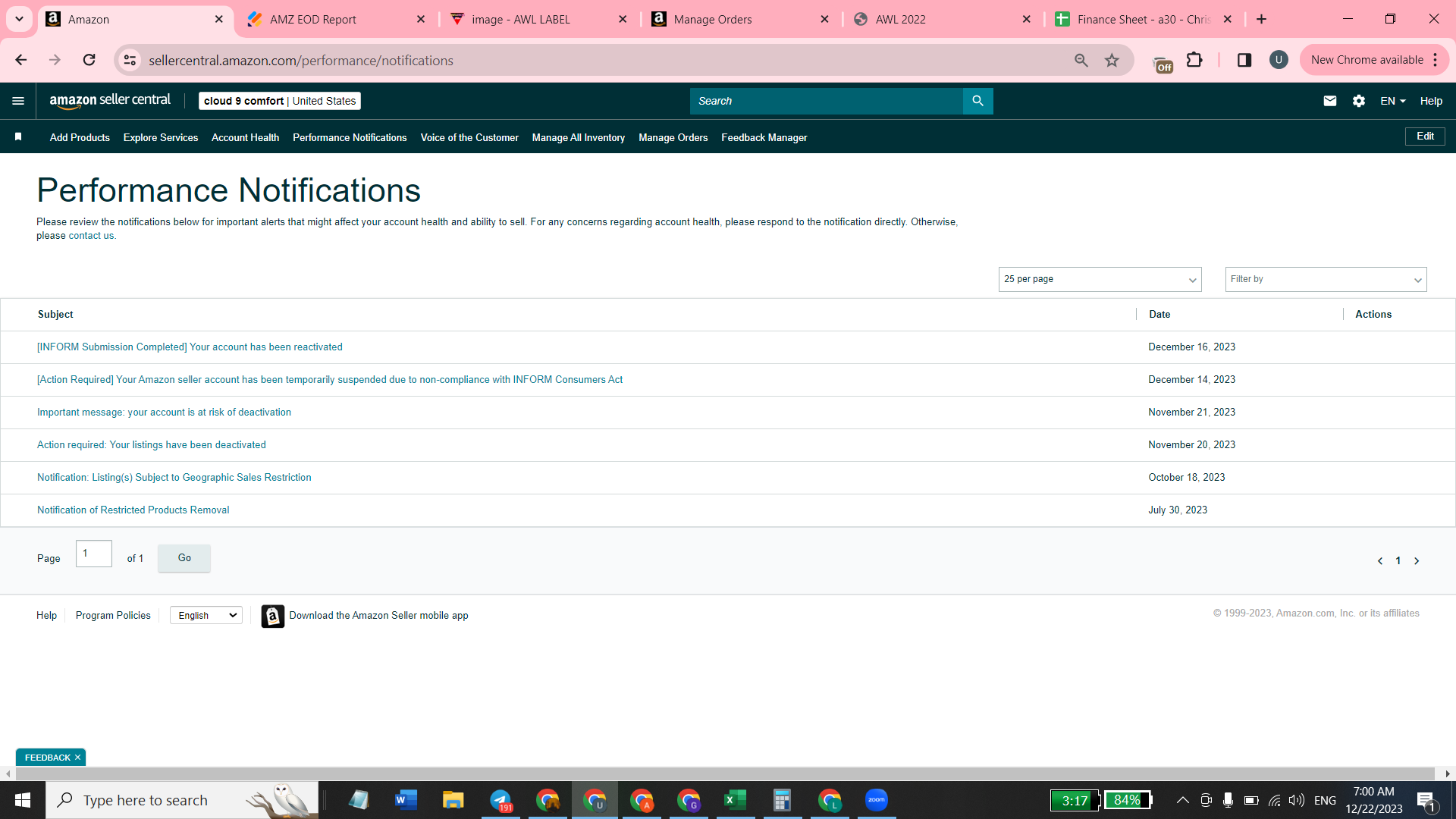Click the Go page button
Screen dimensions: 1456x819
coord(184,558)
